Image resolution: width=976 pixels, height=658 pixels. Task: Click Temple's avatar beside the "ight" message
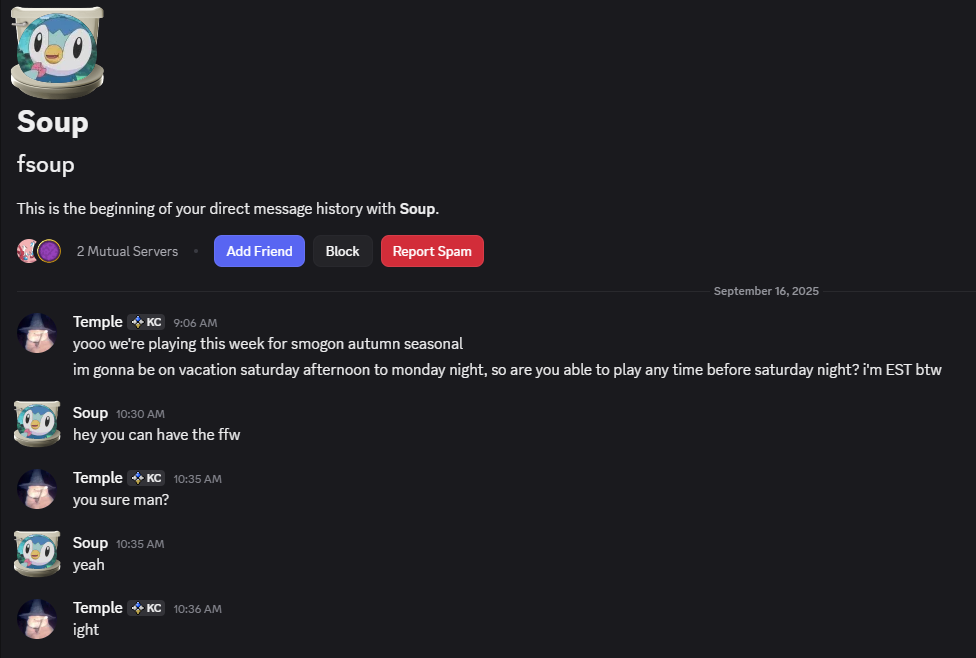[37, 618]
